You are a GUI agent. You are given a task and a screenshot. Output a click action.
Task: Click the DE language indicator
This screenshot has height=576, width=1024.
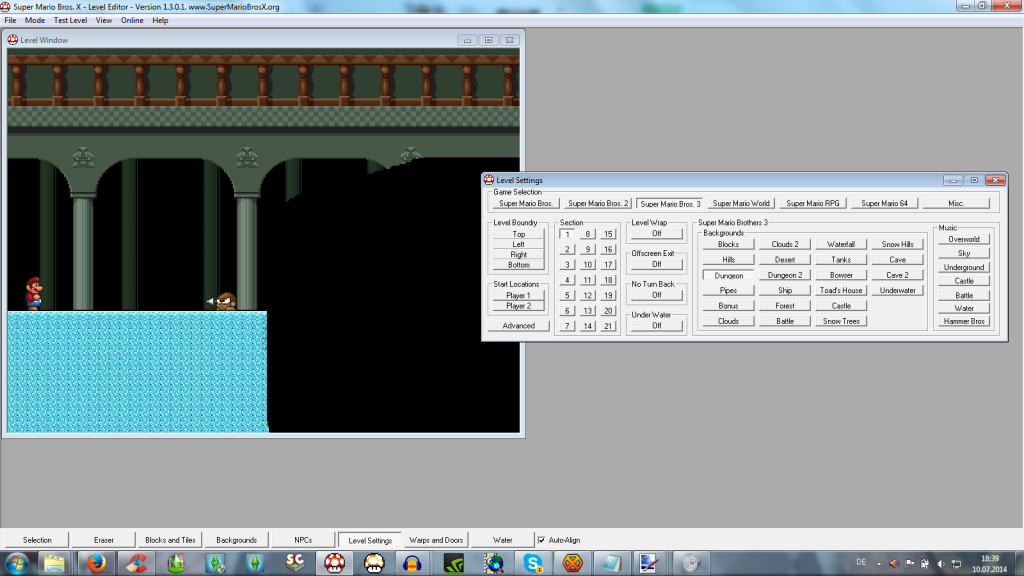(x=861, y=562)
